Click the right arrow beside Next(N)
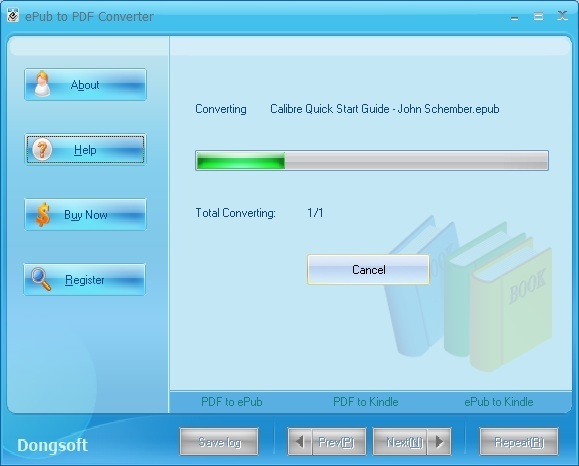Image resolution: width=579 pixels, height=466 pixels. pos(439,442)
